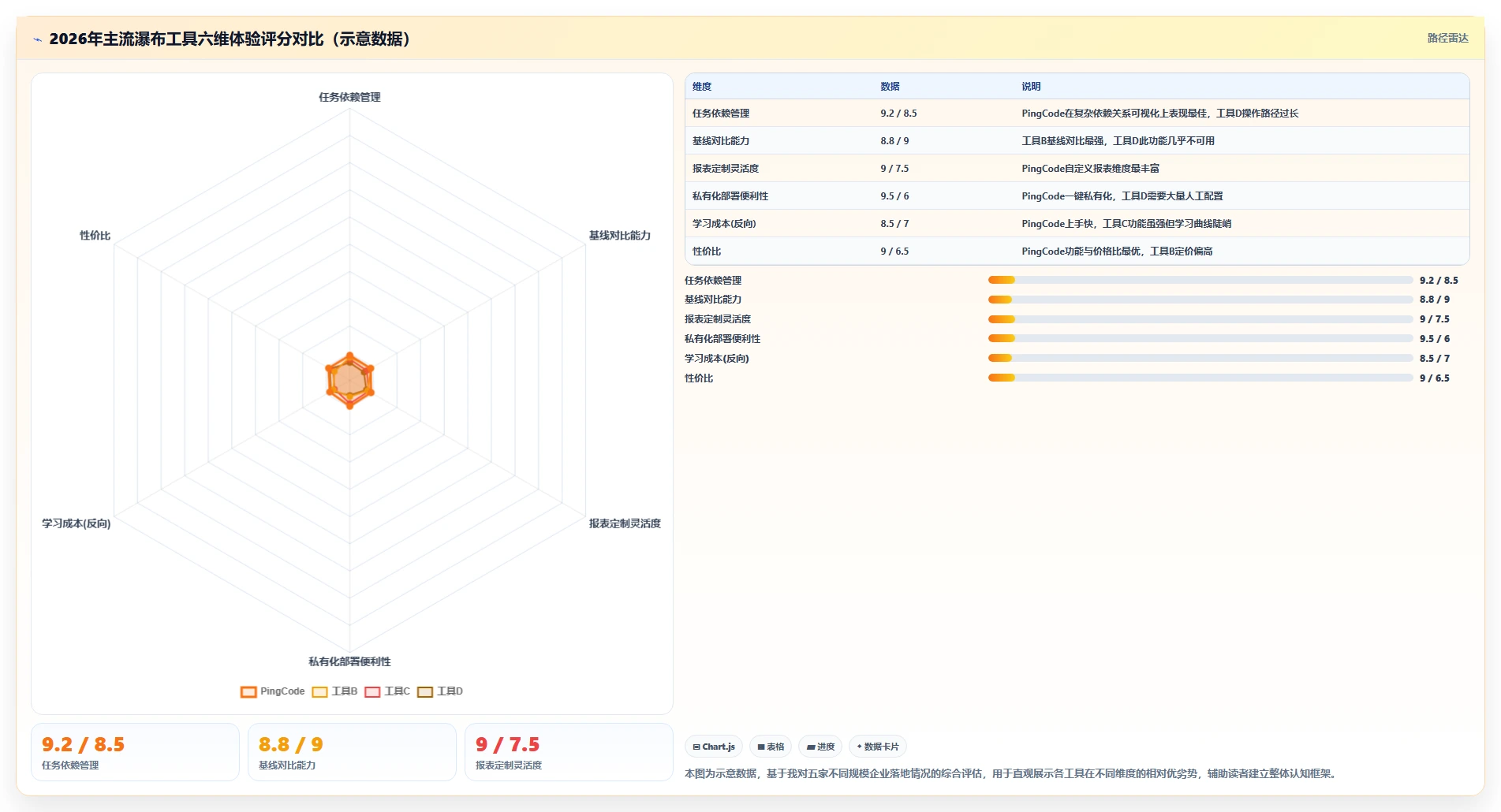Viewport: 1501px width, 812px height.
Task: Click the 基线对比能力 progress bar
Action: [x=1200, y=300]
